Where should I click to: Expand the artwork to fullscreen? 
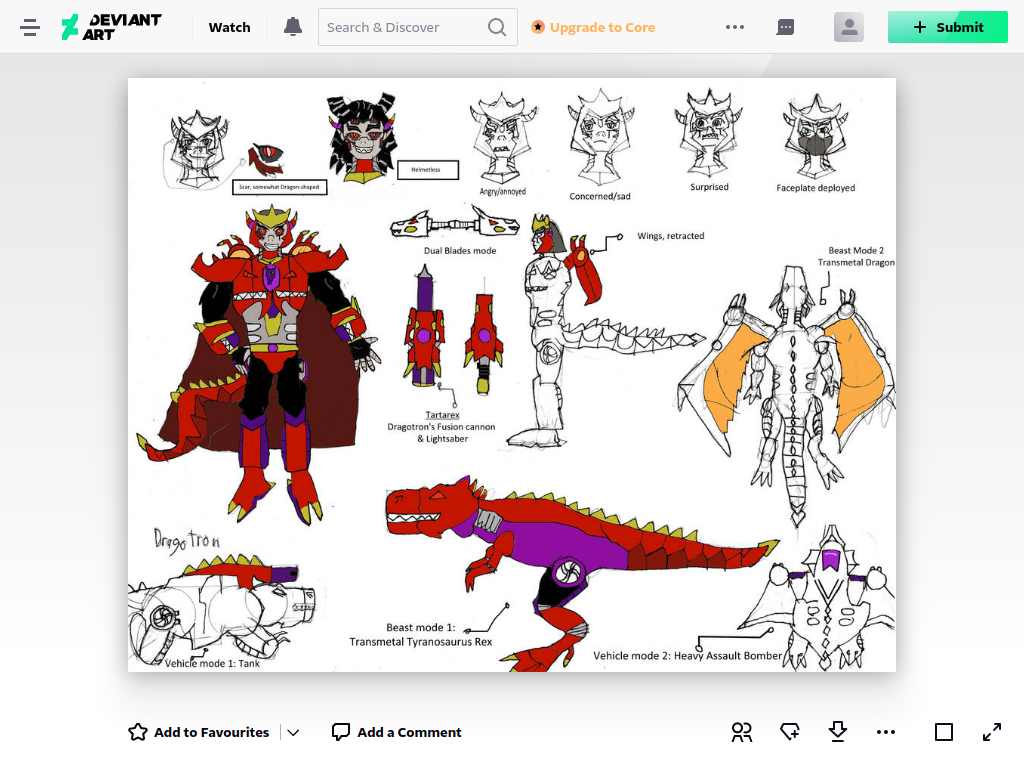tap(992, 732)
